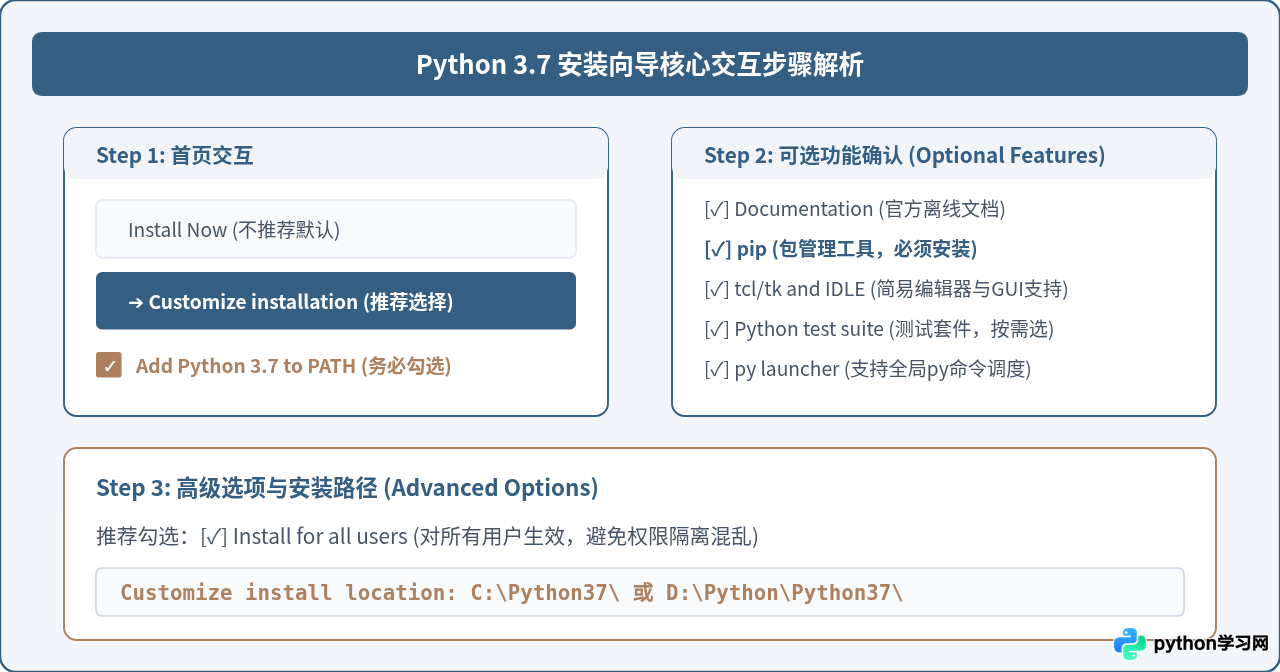This screenshot has width=1280, height=672.
Task: Select the Step 3: 高级选项与安装路径 heading
Action: [x=347, y=488]
